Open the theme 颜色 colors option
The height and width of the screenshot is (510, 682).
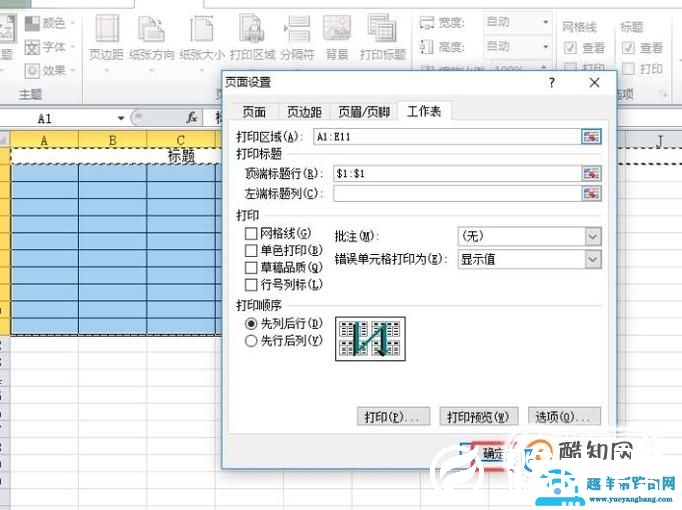click(x=49, y=23)
